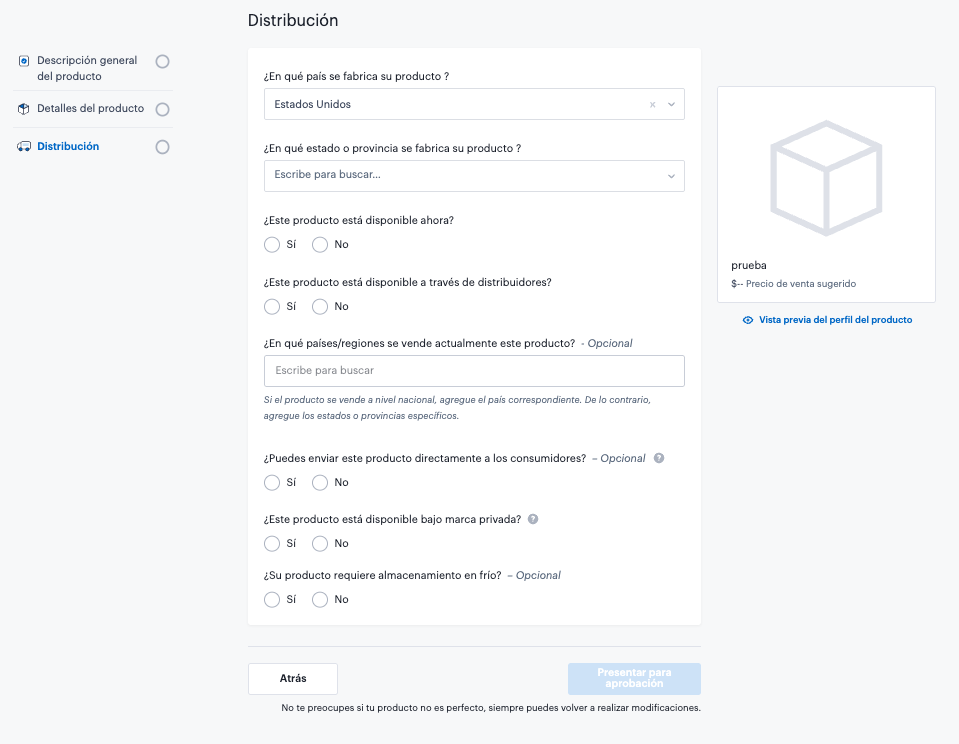Go to Detalles del producto step
This screenshot has width=959, height=744.
[90, 109]
